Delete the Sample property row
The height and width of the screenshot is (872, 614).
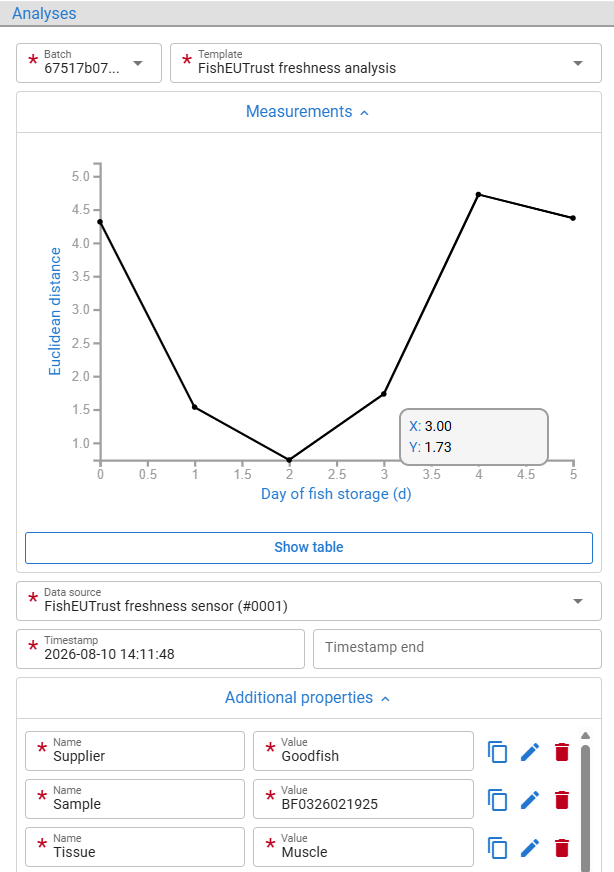[x=562, y=800]
